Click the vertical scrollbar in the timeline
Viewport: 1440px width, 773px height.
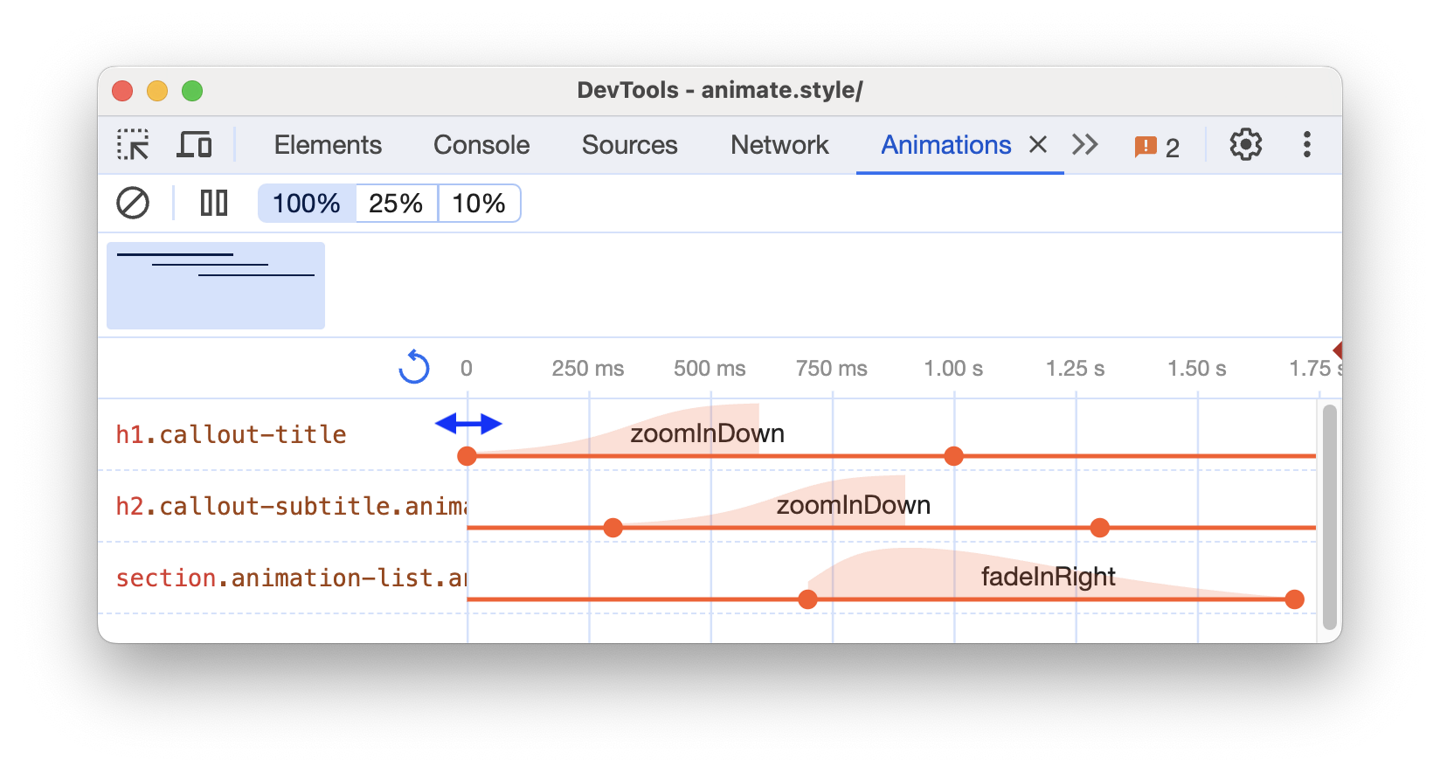[1330, 510]
